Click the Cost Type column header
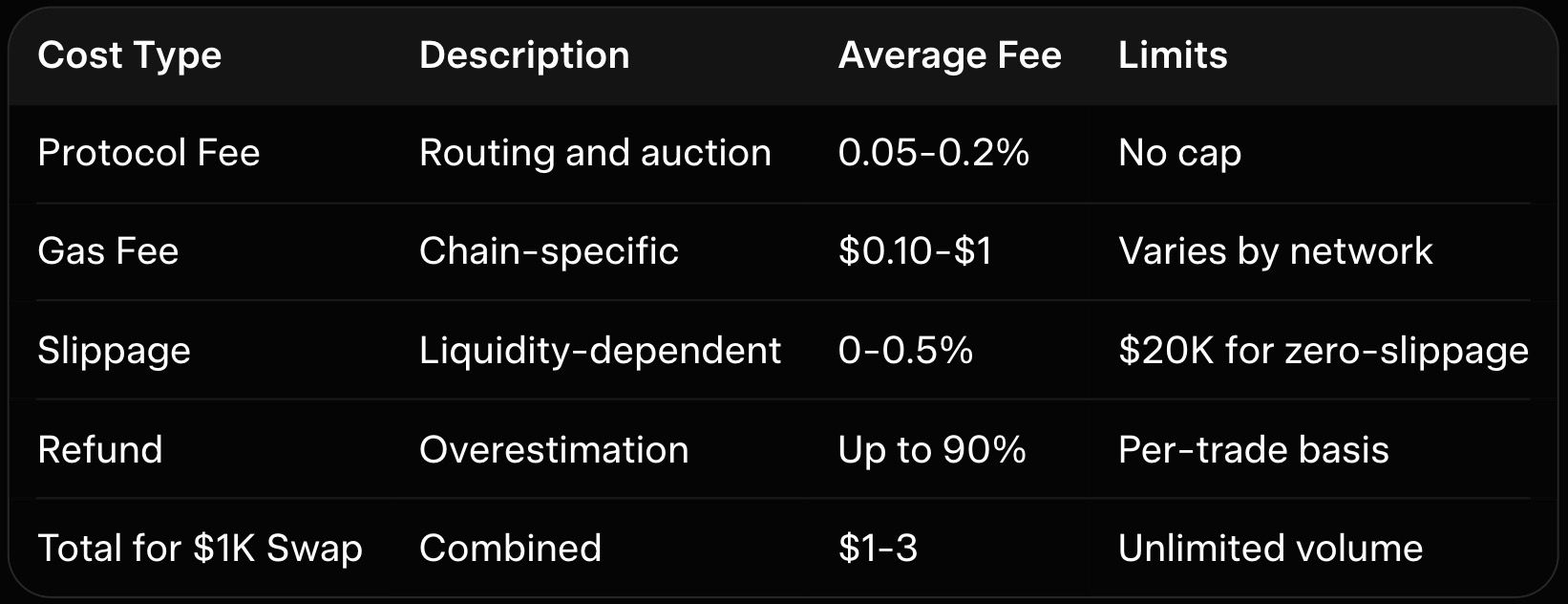The height and width of the screenshot is (604, 1568). pos(129,55)
